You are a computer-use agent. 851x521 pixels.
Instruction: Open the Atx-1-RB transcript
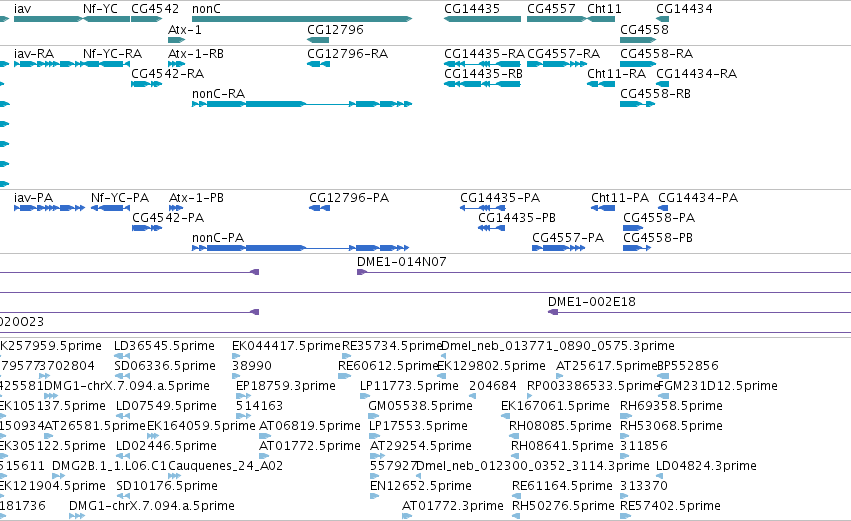point(176,64)
